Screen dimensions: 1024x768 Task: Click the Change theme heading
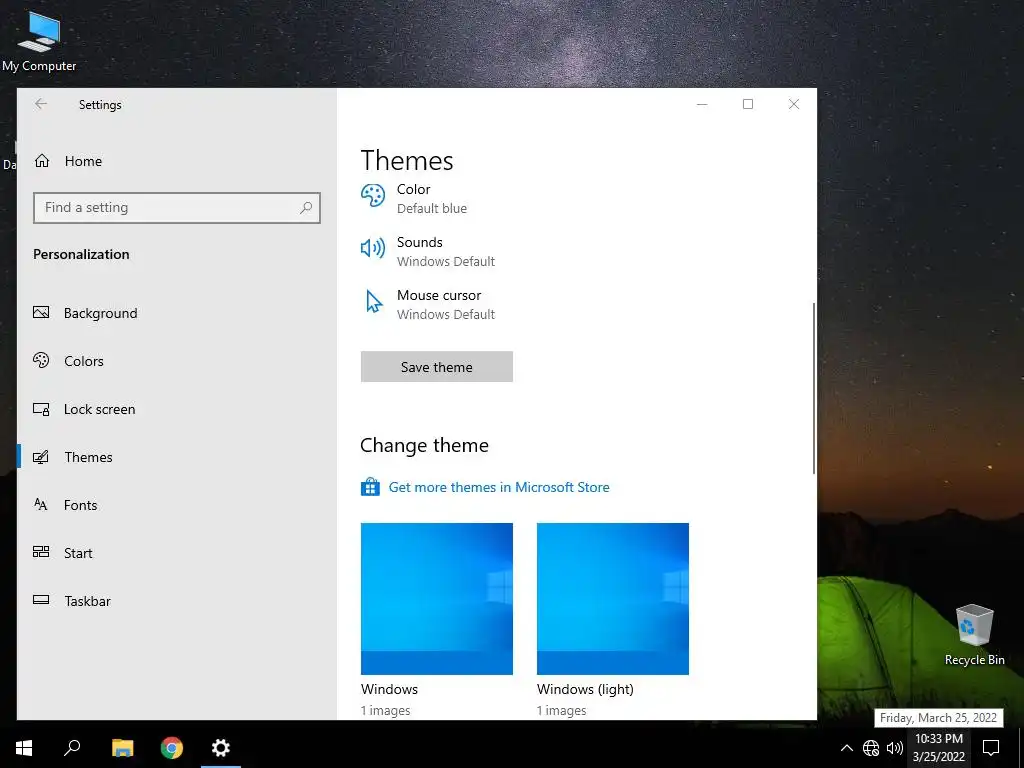tap(424, 445)
